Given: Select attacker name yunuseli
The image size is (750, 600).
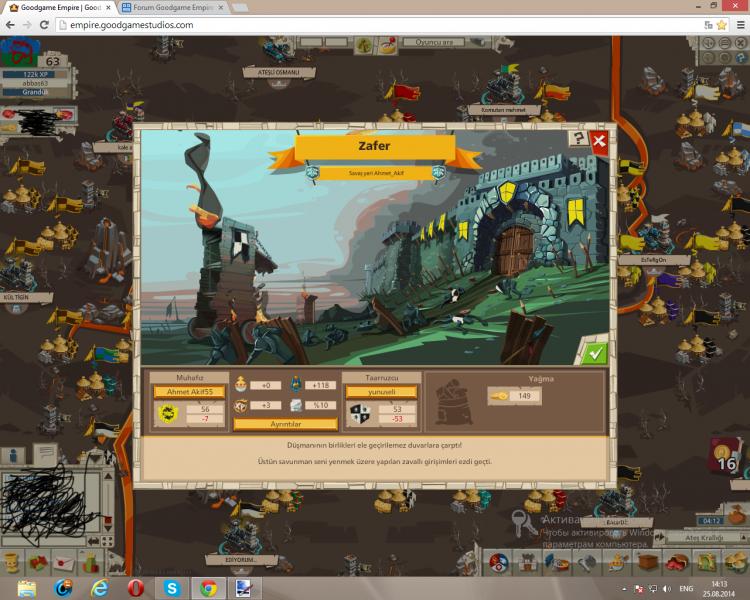Looking at the screenshot, I should point(381,392).
